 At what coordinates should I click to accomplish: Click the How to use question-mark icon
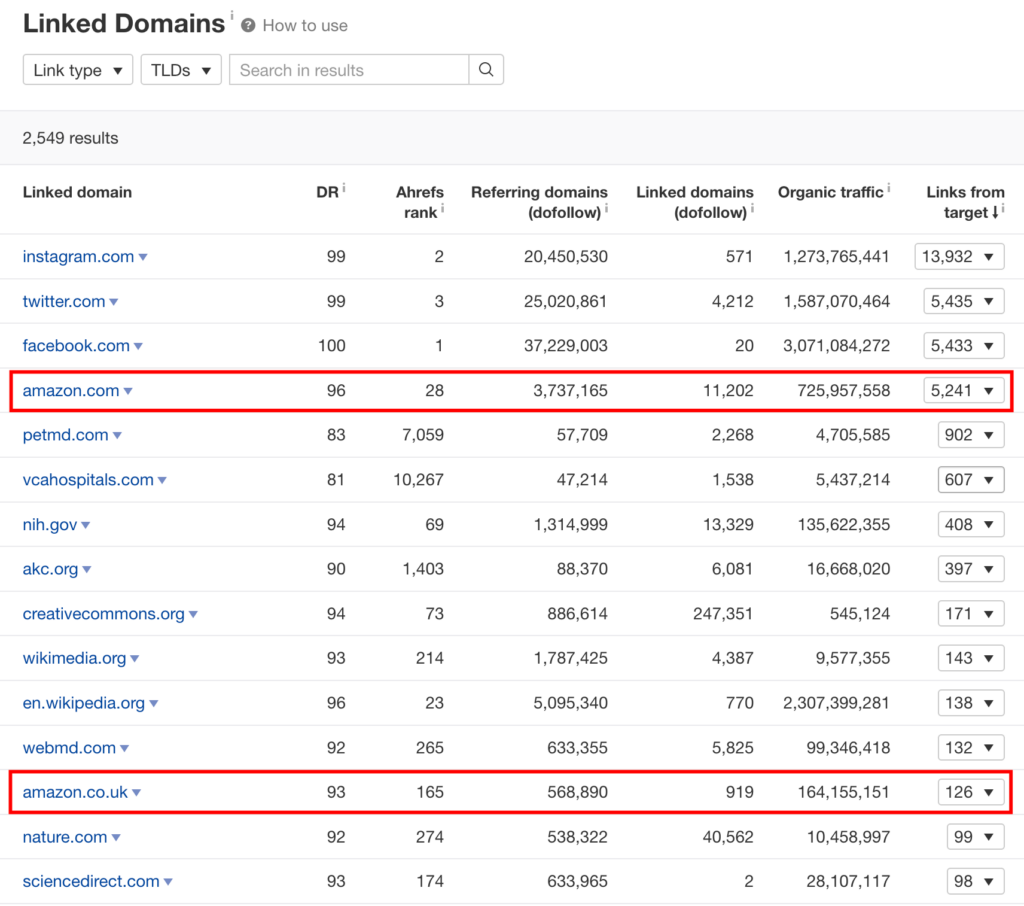[248, 25]
